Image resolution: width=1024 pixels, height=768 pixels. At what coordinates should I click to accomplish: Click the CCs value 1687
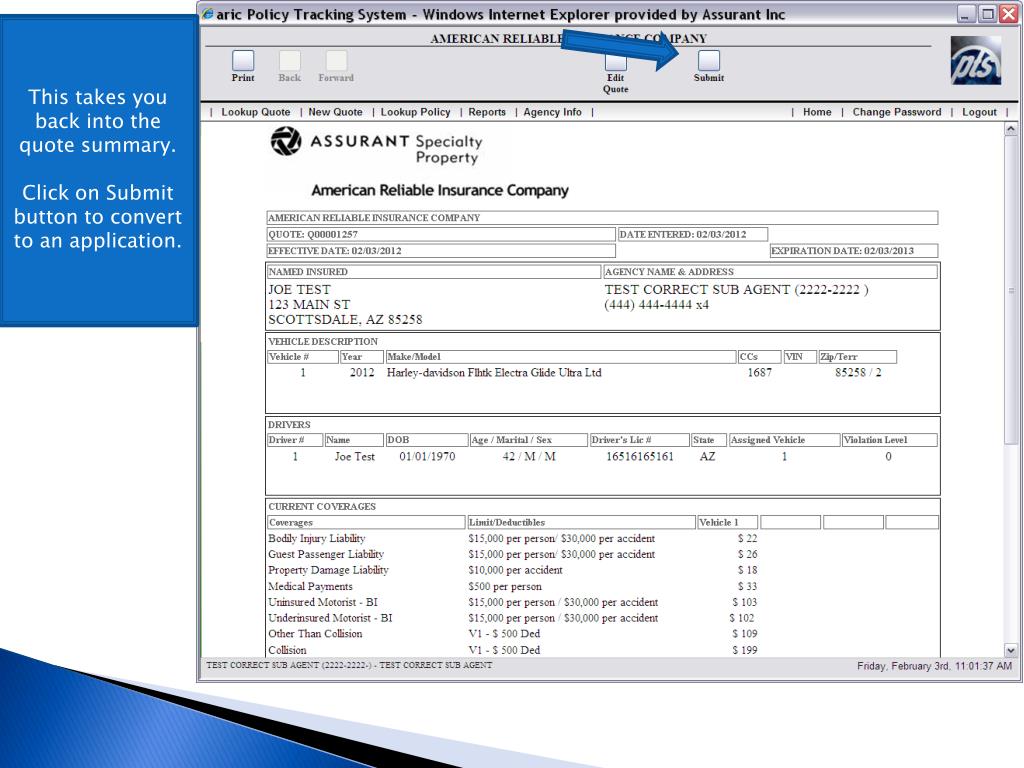(x=760, y=372)
